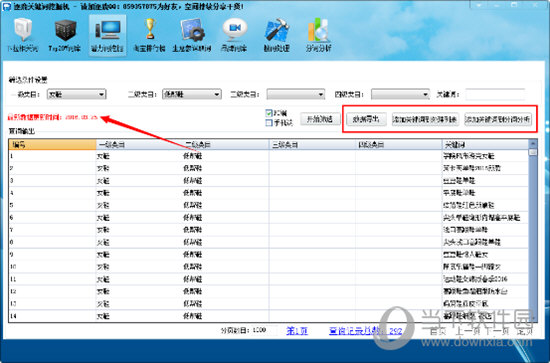Uncheck the checked upper checkbox beside 开始筛选
This screenshot has width=550, height=363.
[x=269, y=113]
